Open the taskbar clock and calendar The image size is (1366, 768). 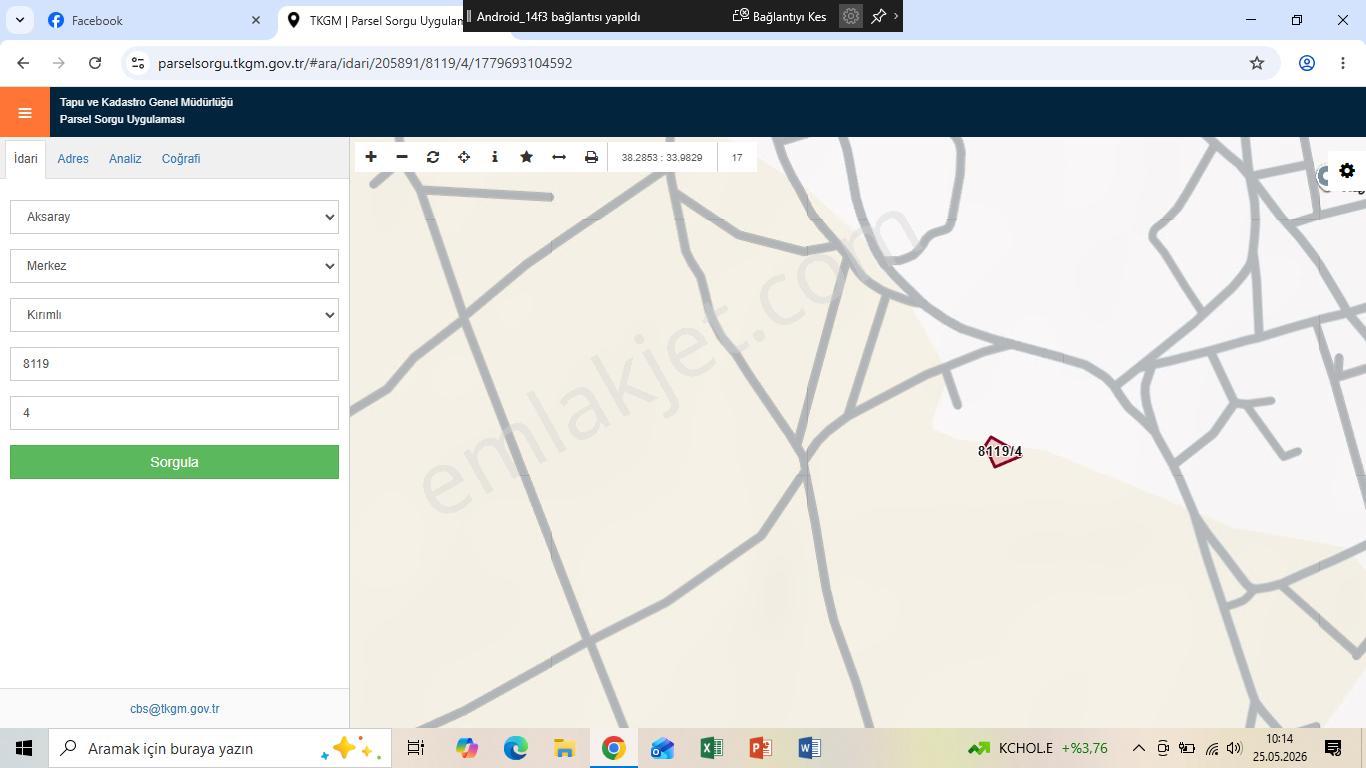1279,748
